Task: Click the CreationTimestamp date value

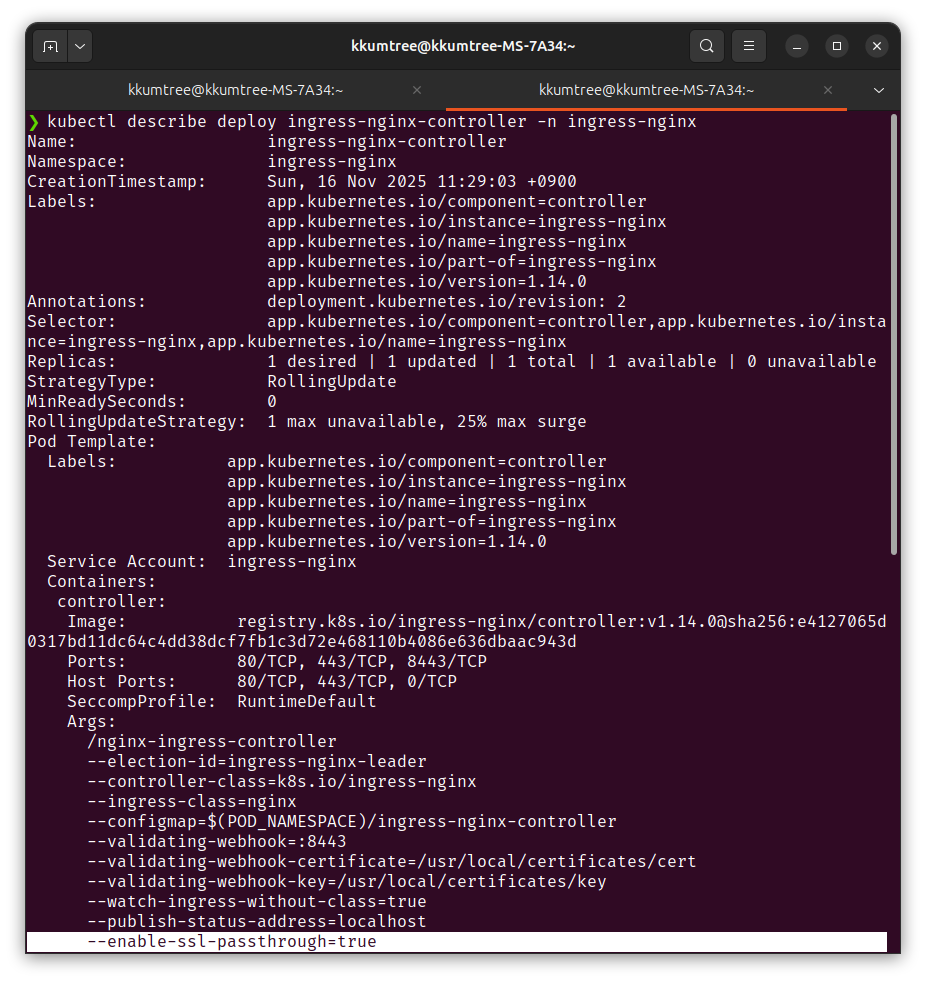Action: [x=422, y=182]
